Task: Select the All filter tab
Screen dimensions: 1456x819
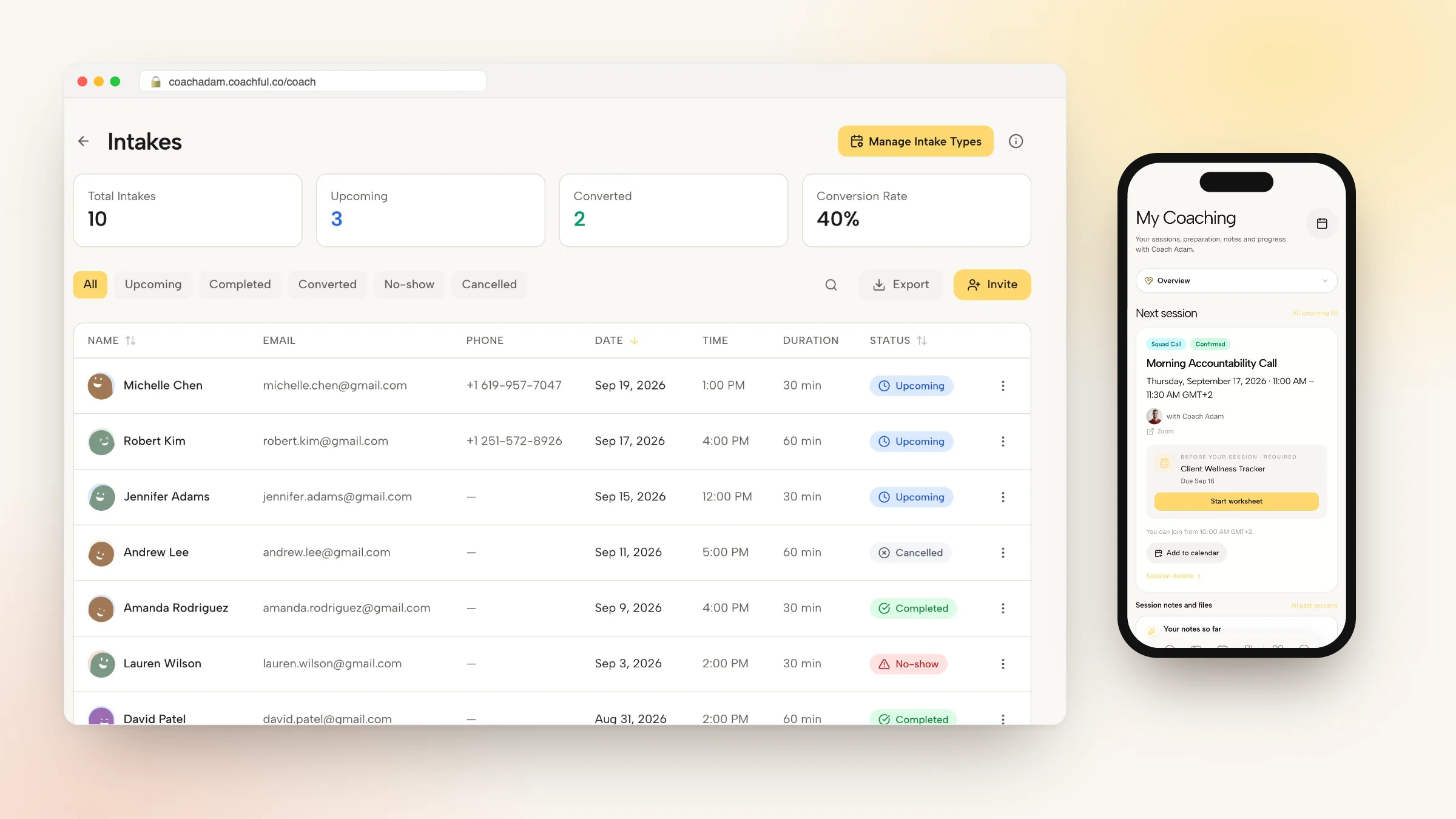Action: pos(90,285)
